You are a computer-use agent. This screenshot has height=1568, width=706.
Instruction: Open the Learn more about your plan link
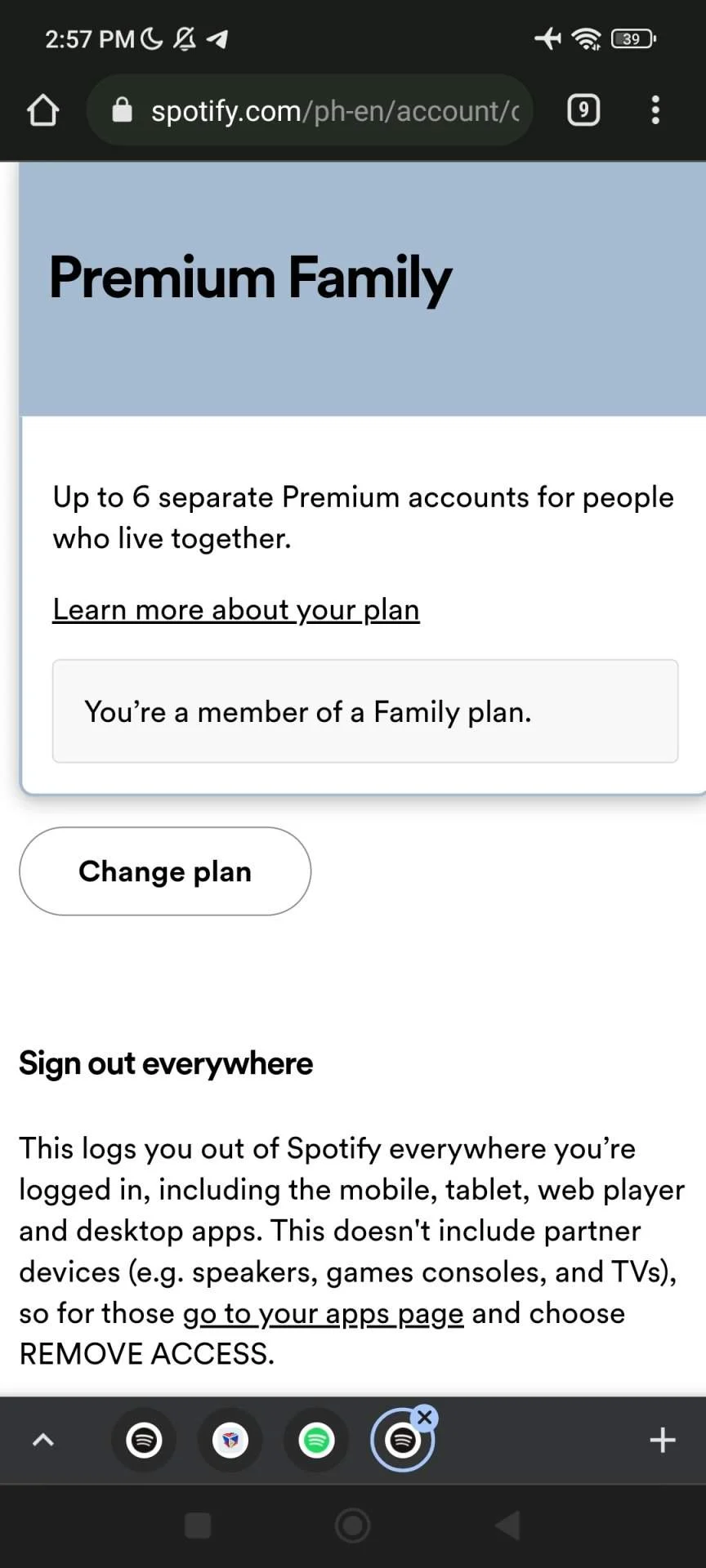(x=236, y=609)
